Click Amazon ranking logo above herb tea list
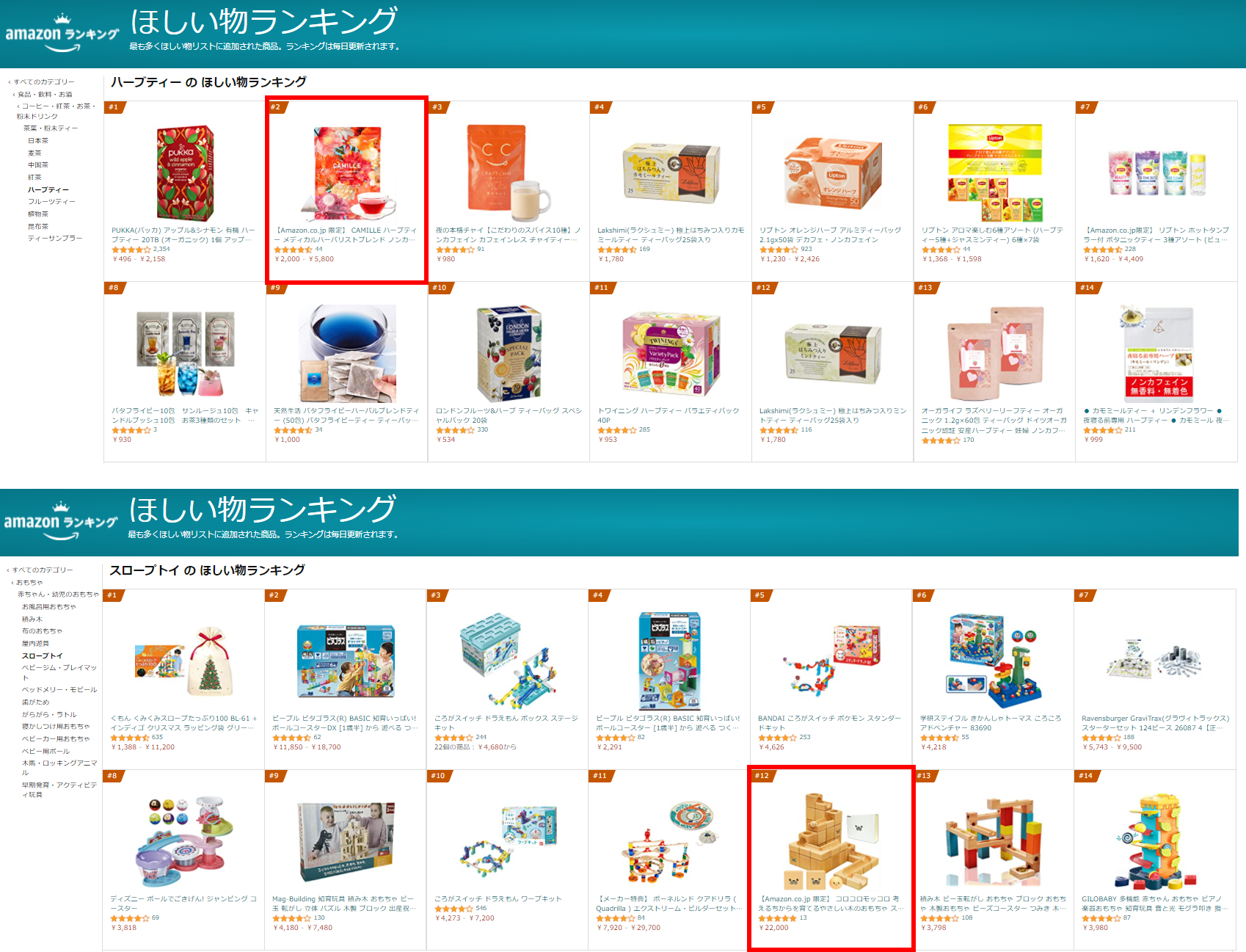Screen dimensions: 1246x952 pos(62,34)
